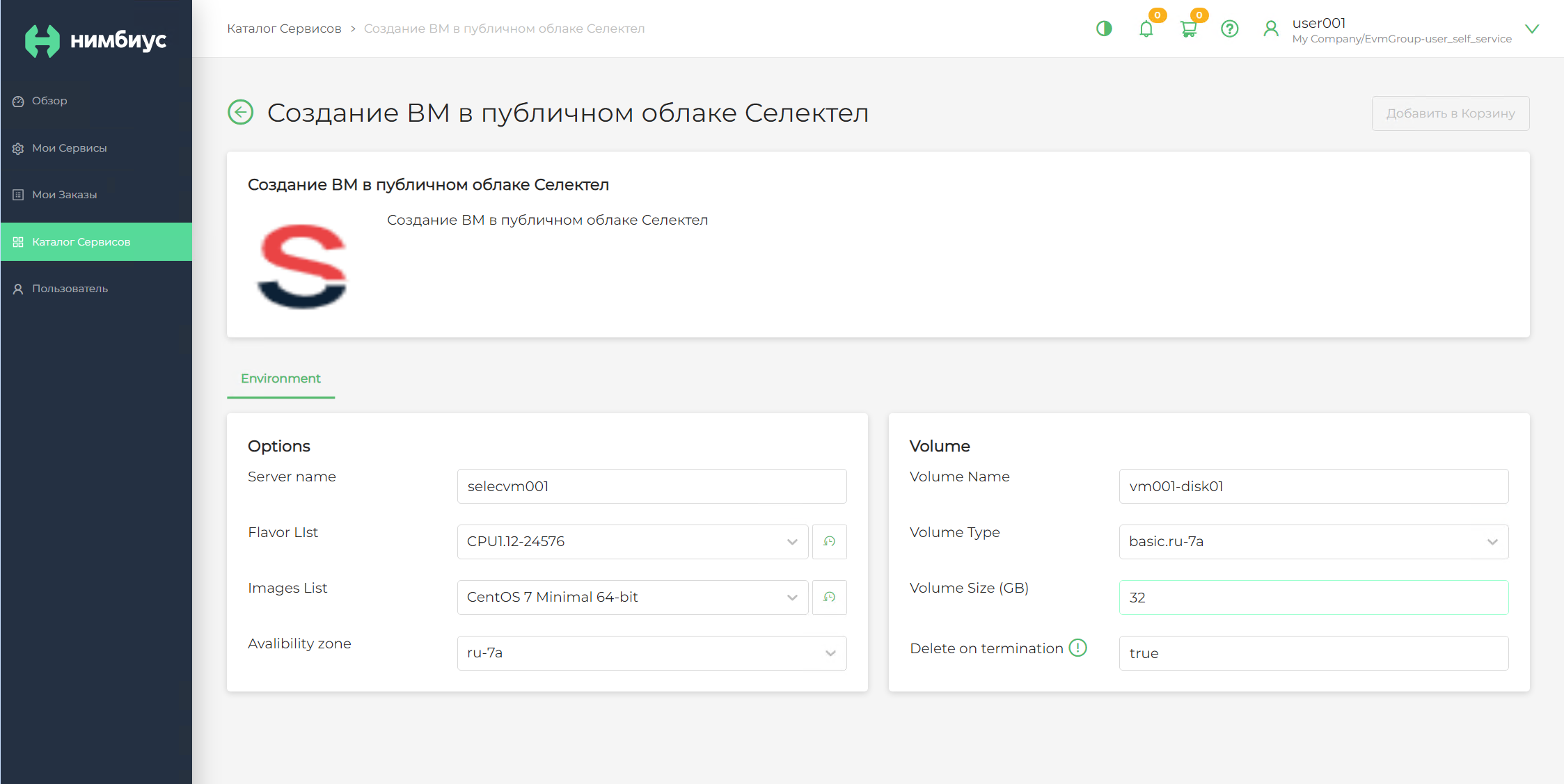Click the Selectel S logo image
The height and width of the screenshot is (784, 1564).
(x=302, y=266)
